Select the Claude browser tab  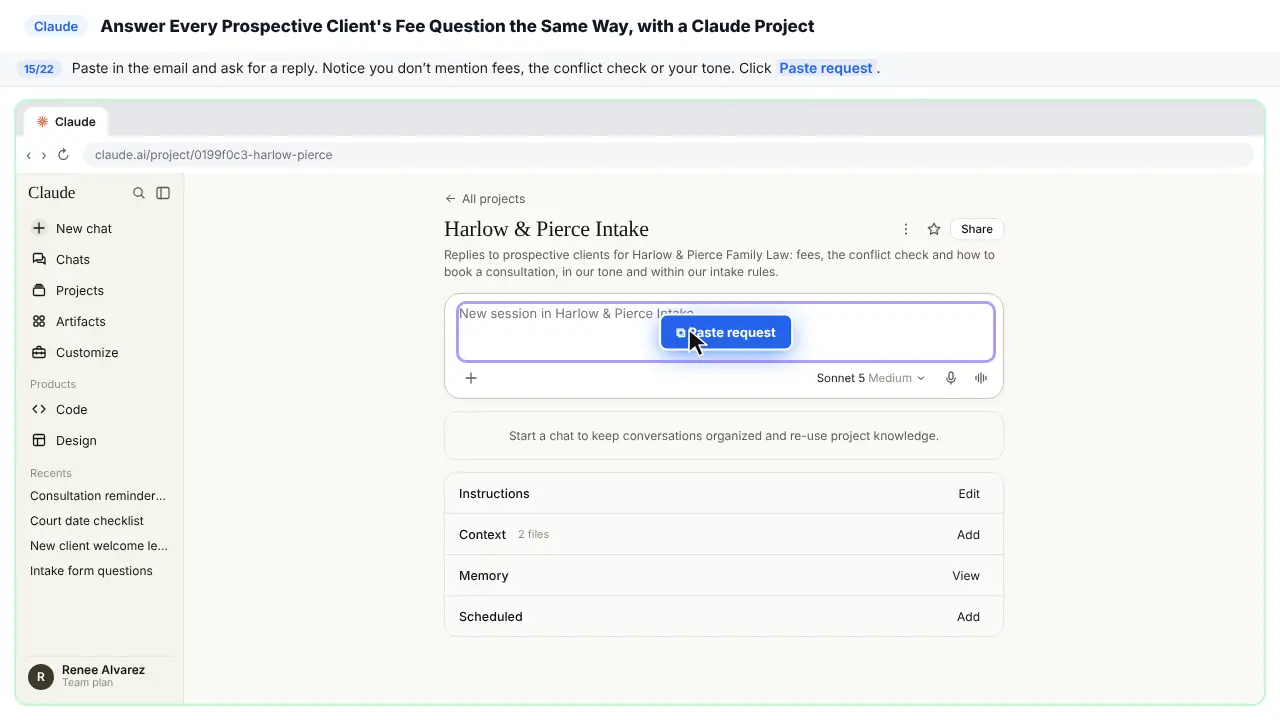click(x=66, y=122)
